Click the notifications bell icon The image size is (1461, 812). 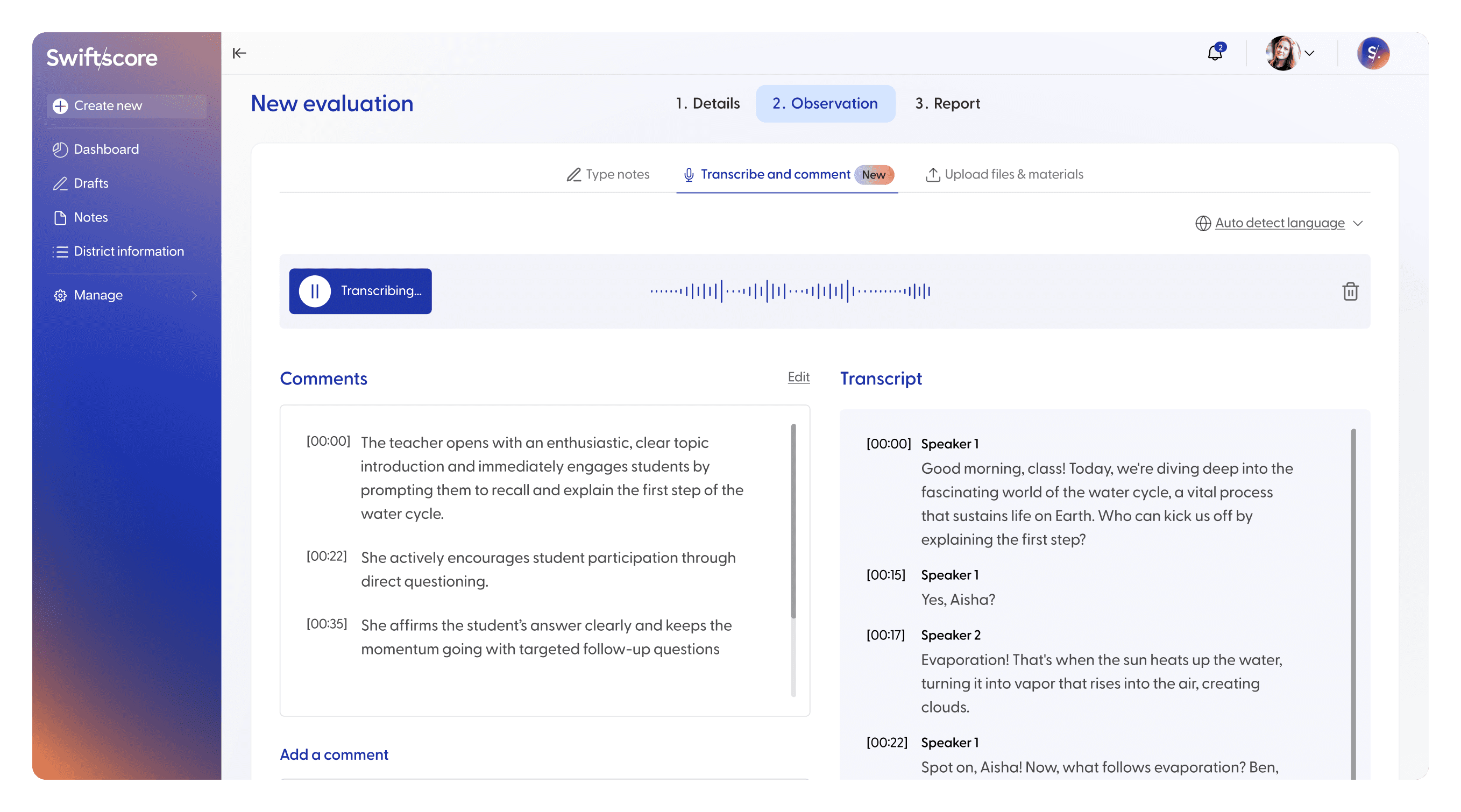[x=1215, y=53]
